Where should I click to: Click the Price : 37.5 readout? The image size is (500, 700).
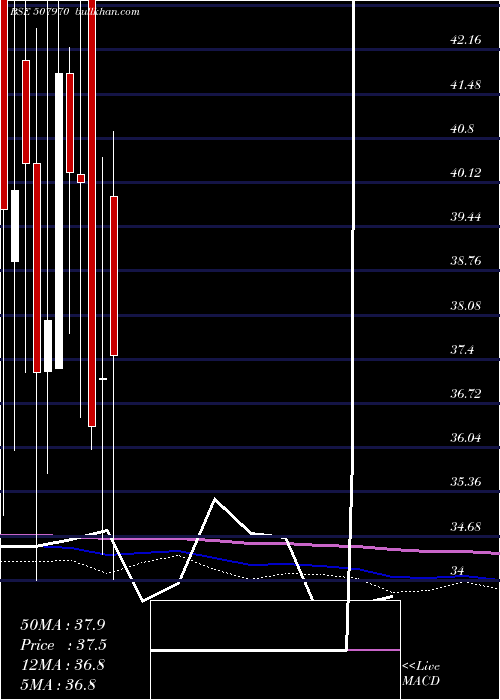pos(64,645)
